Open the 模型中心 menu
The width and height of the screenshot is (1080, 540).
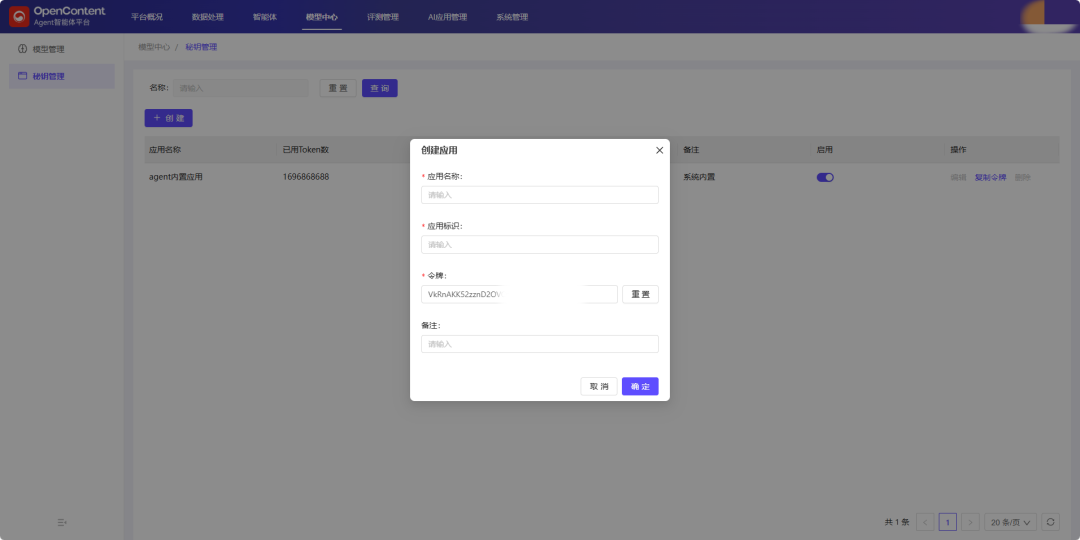pyautogui.click(x=322, y=17)
